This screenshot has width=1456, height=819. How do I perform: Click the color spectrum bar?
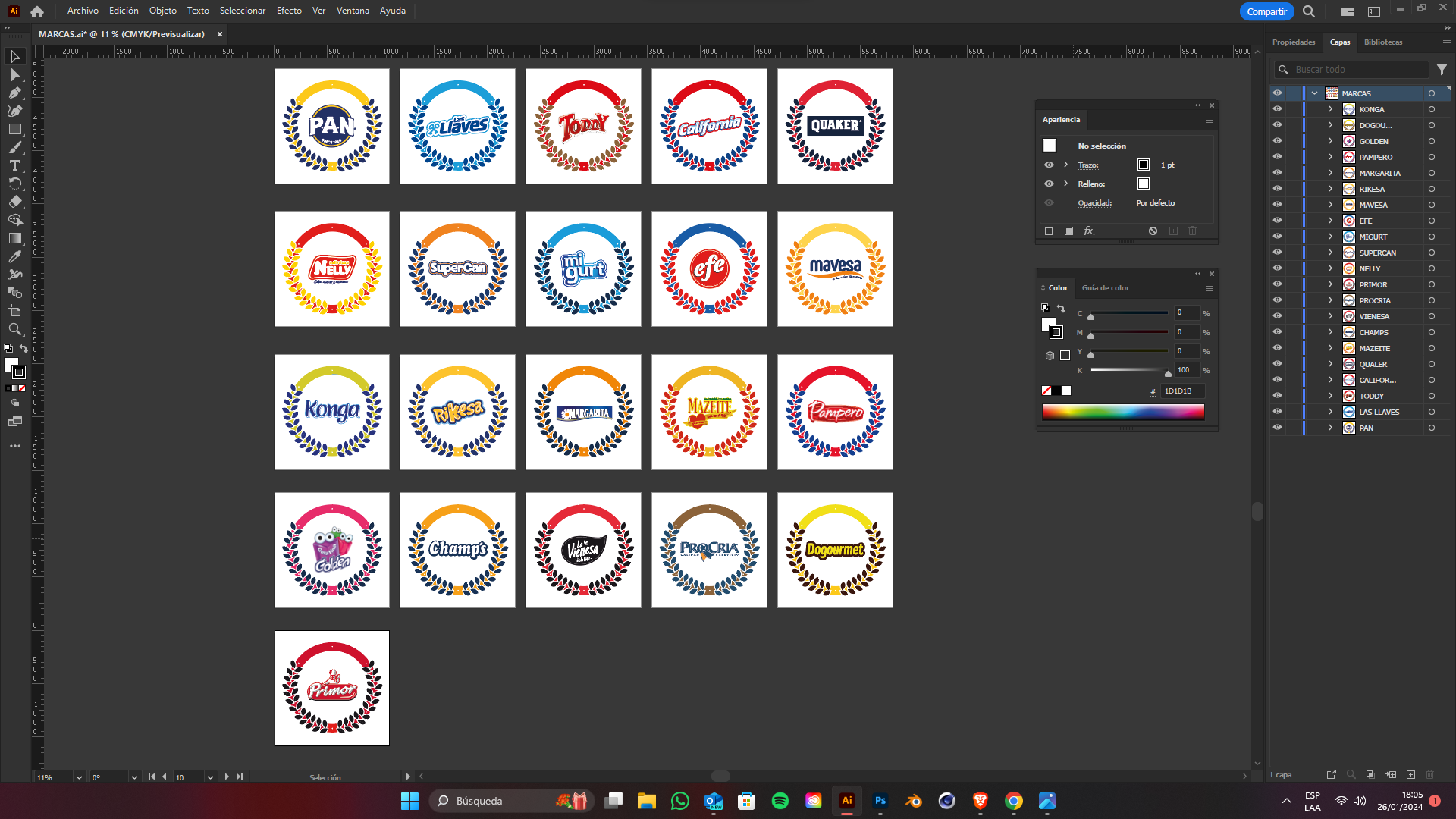[1122, 412]
